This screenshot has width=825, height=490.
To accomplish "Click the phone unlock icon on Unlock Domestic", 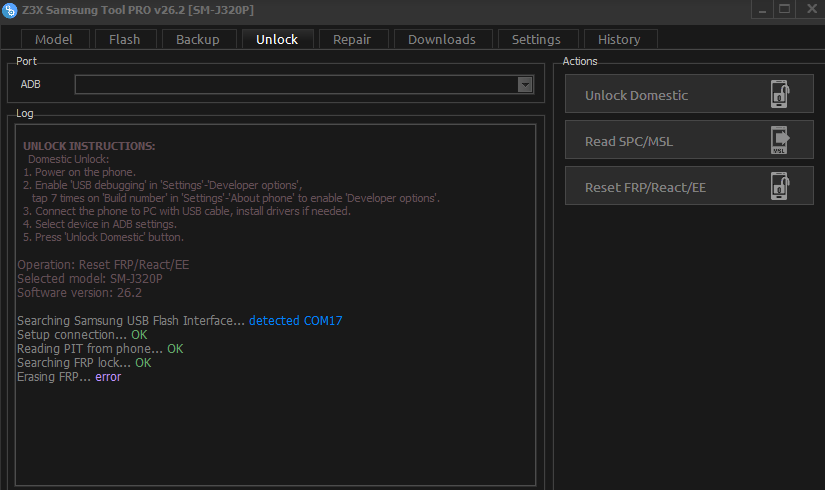I will click(780, 94).
